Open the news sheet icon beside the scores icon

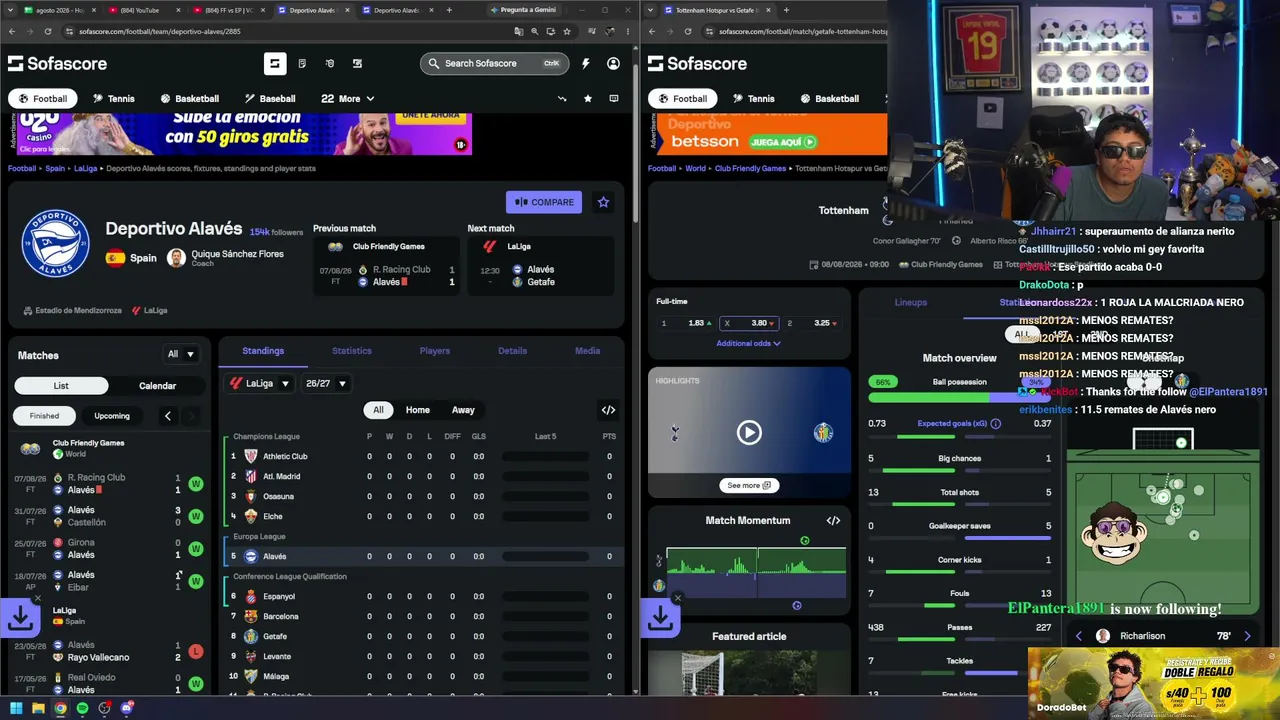point(302,63)
